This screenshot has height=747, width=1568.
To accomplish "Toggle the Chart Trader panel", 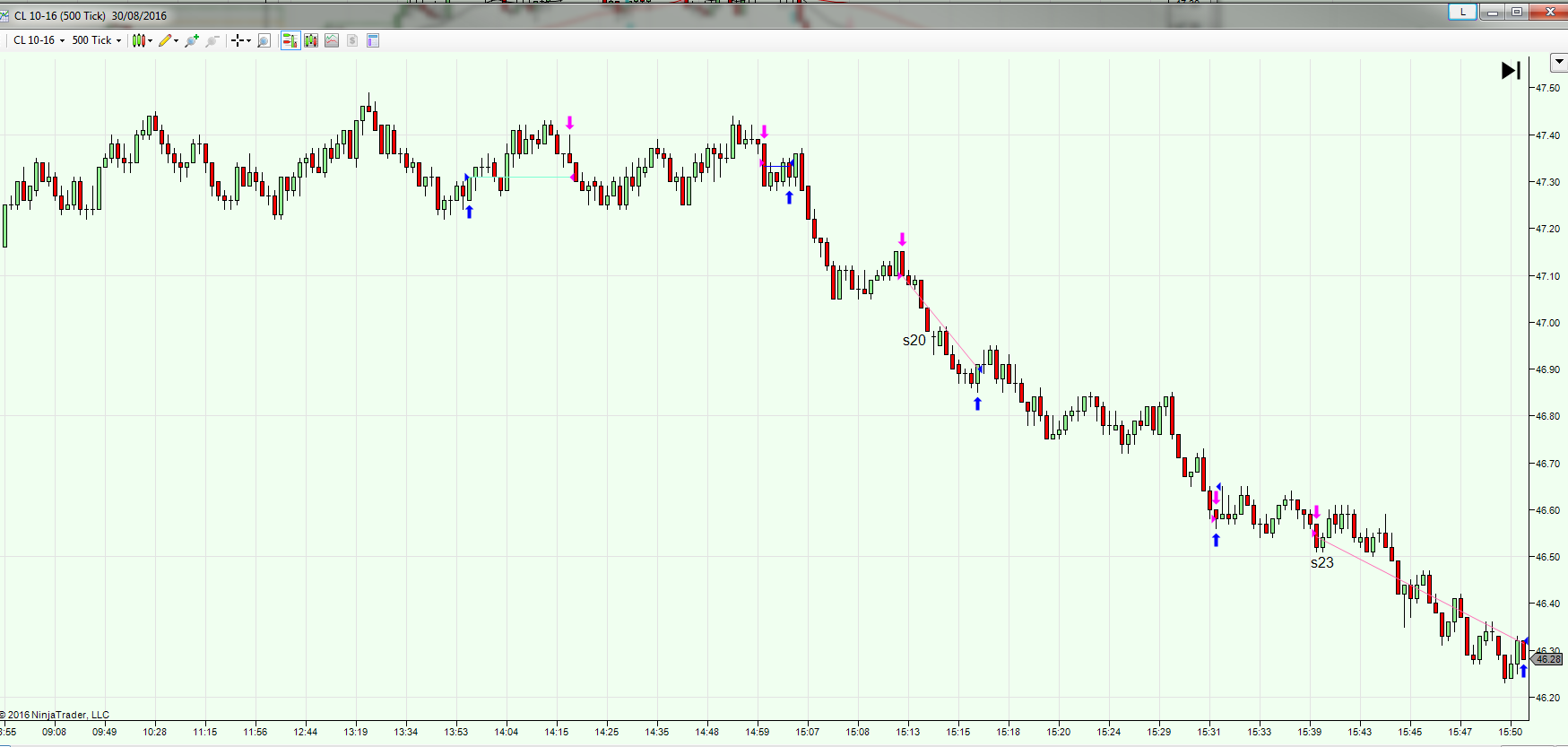I will click(x=290, y=40).
